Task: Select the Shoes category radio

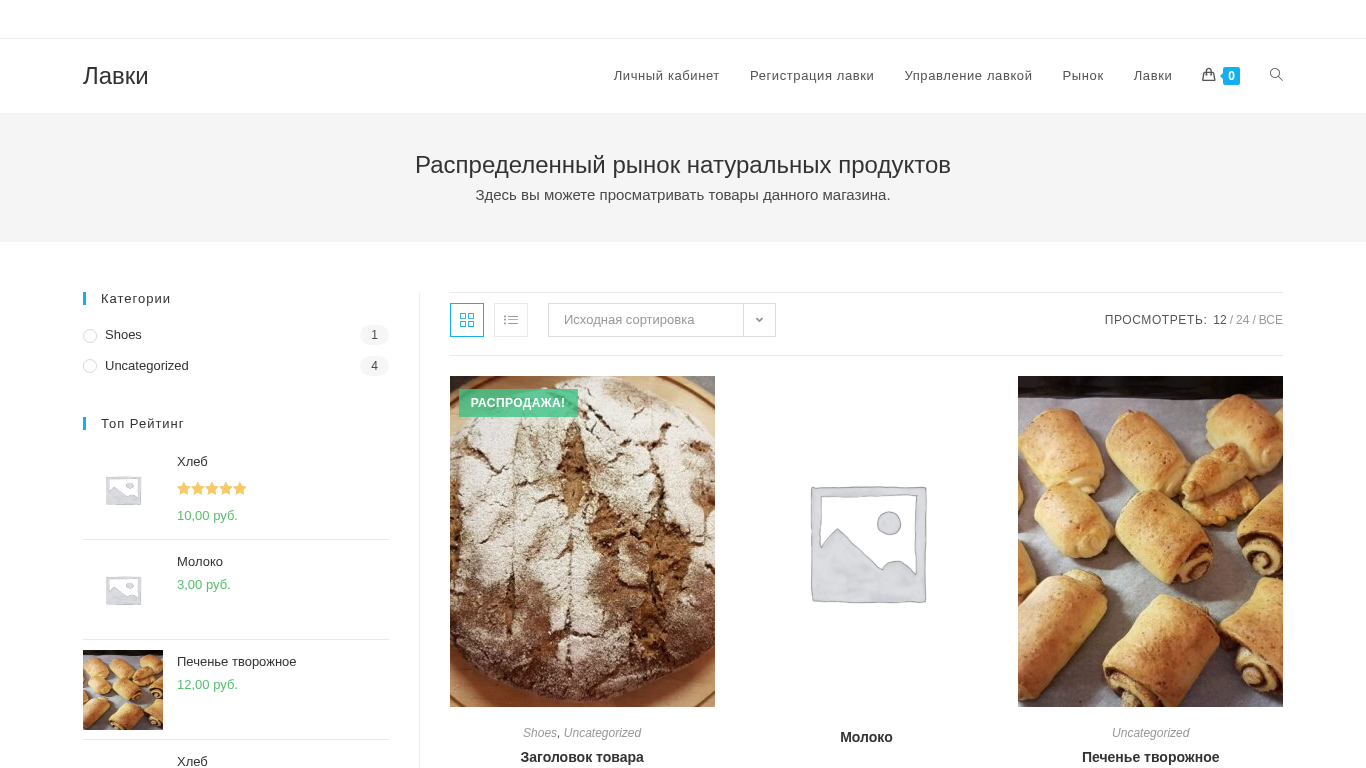Action: (90, 336)
